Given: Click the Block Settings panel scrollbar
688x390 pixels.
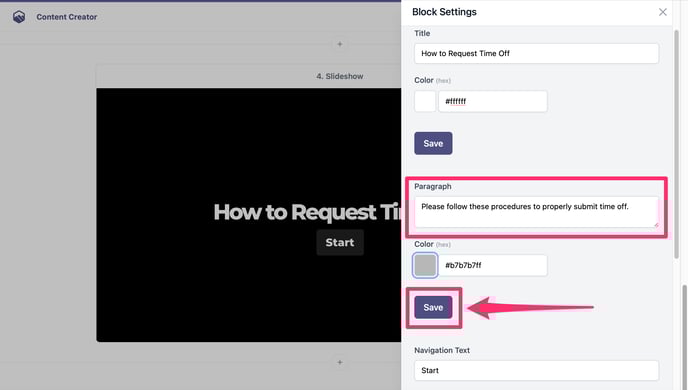Looking at the screenshot, I should (676, 144).
